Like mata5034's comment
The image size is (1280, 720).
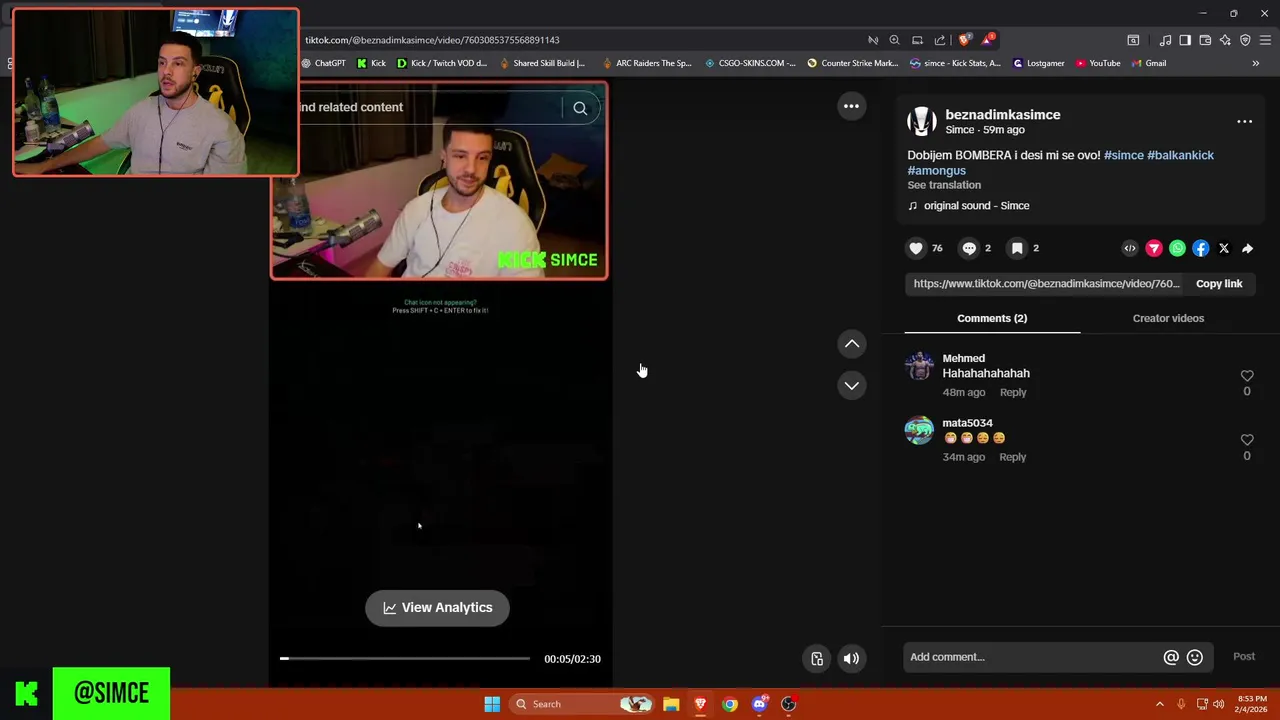point(1247,440)
